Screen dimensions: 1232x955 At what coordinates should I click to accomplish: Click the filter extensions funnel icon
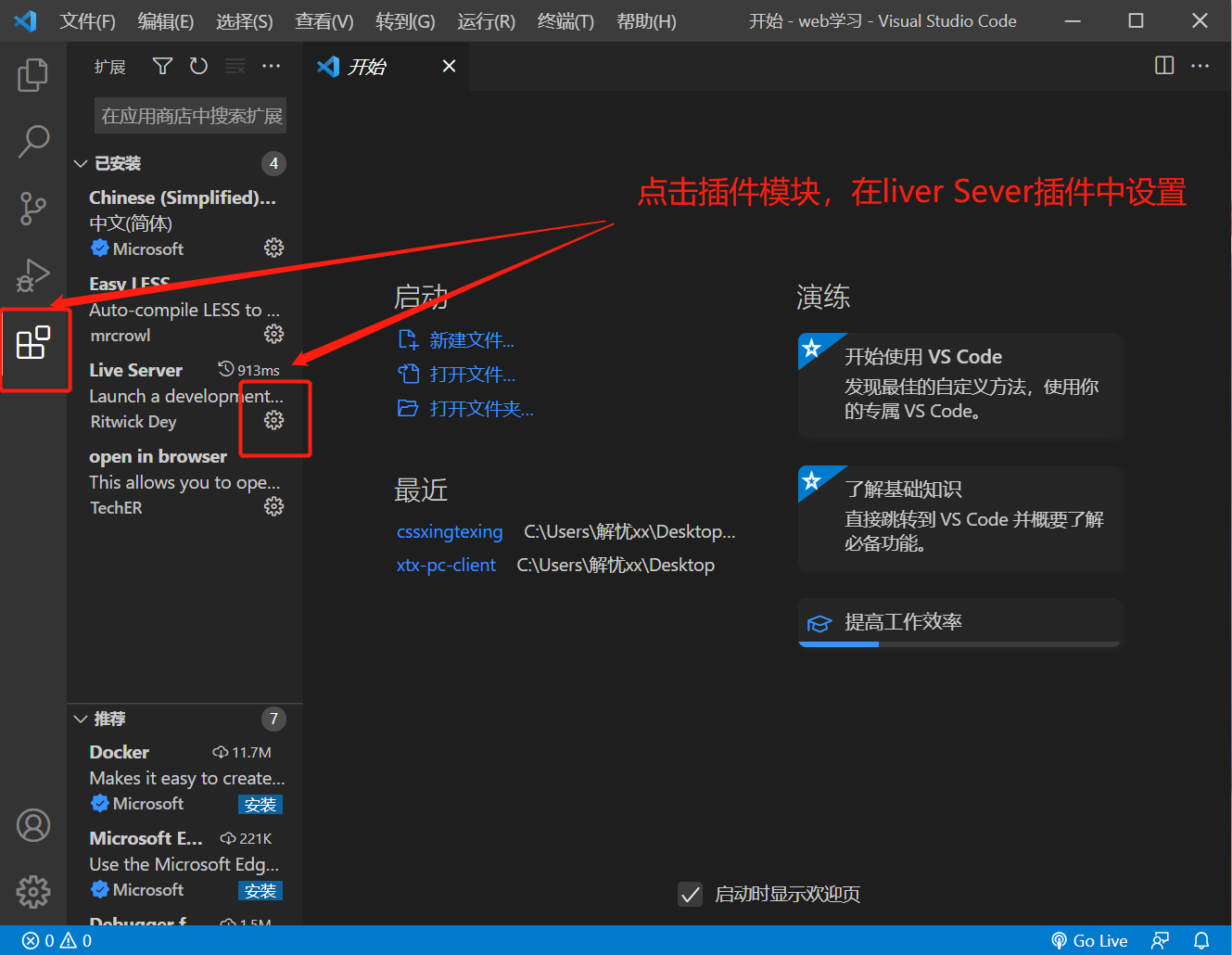163,66
